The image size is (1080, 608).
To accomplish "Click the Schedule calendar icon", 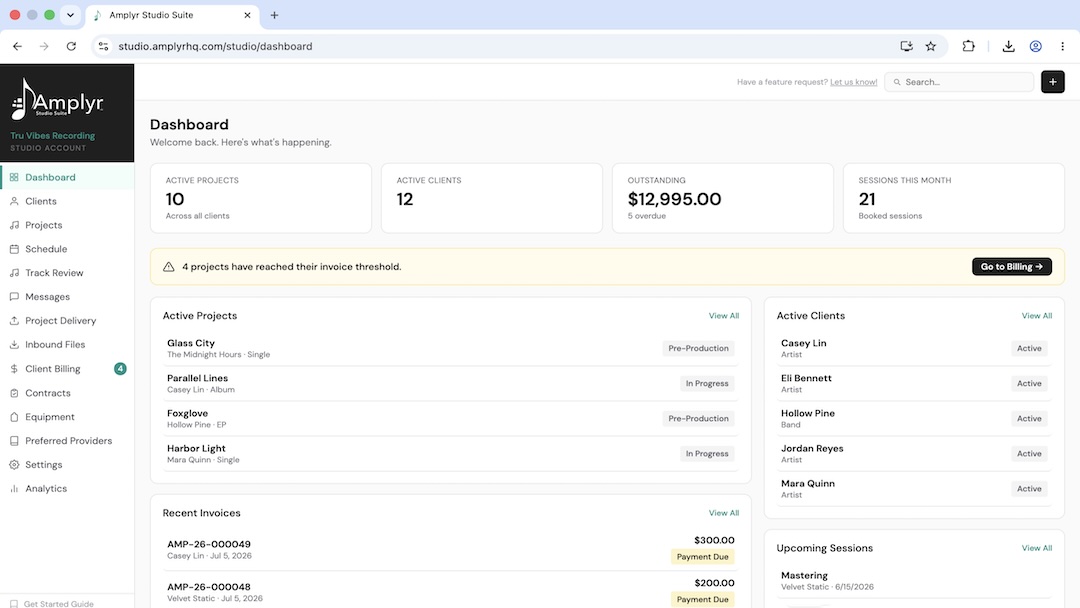I will pyautogui.click(x=14, y=249).
